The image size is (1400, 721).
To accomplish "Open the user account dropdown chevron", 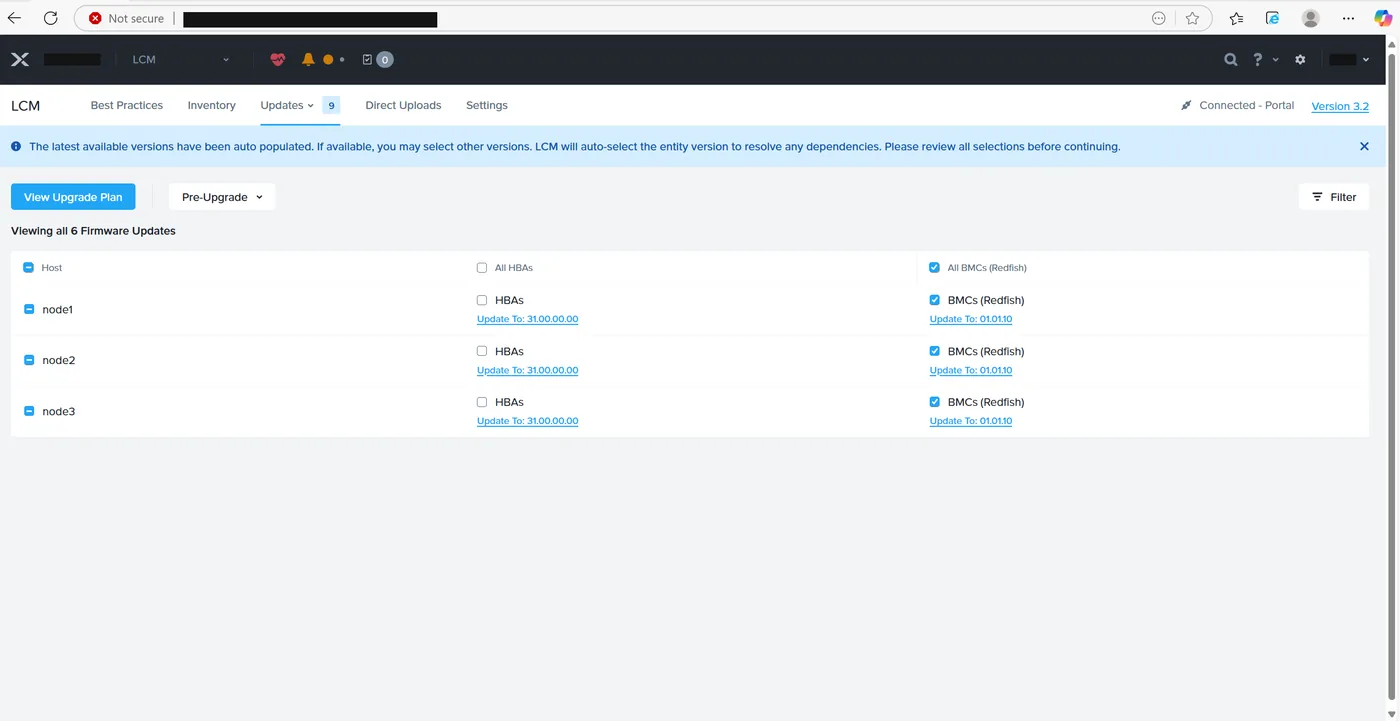I will tap(1366, 60).
